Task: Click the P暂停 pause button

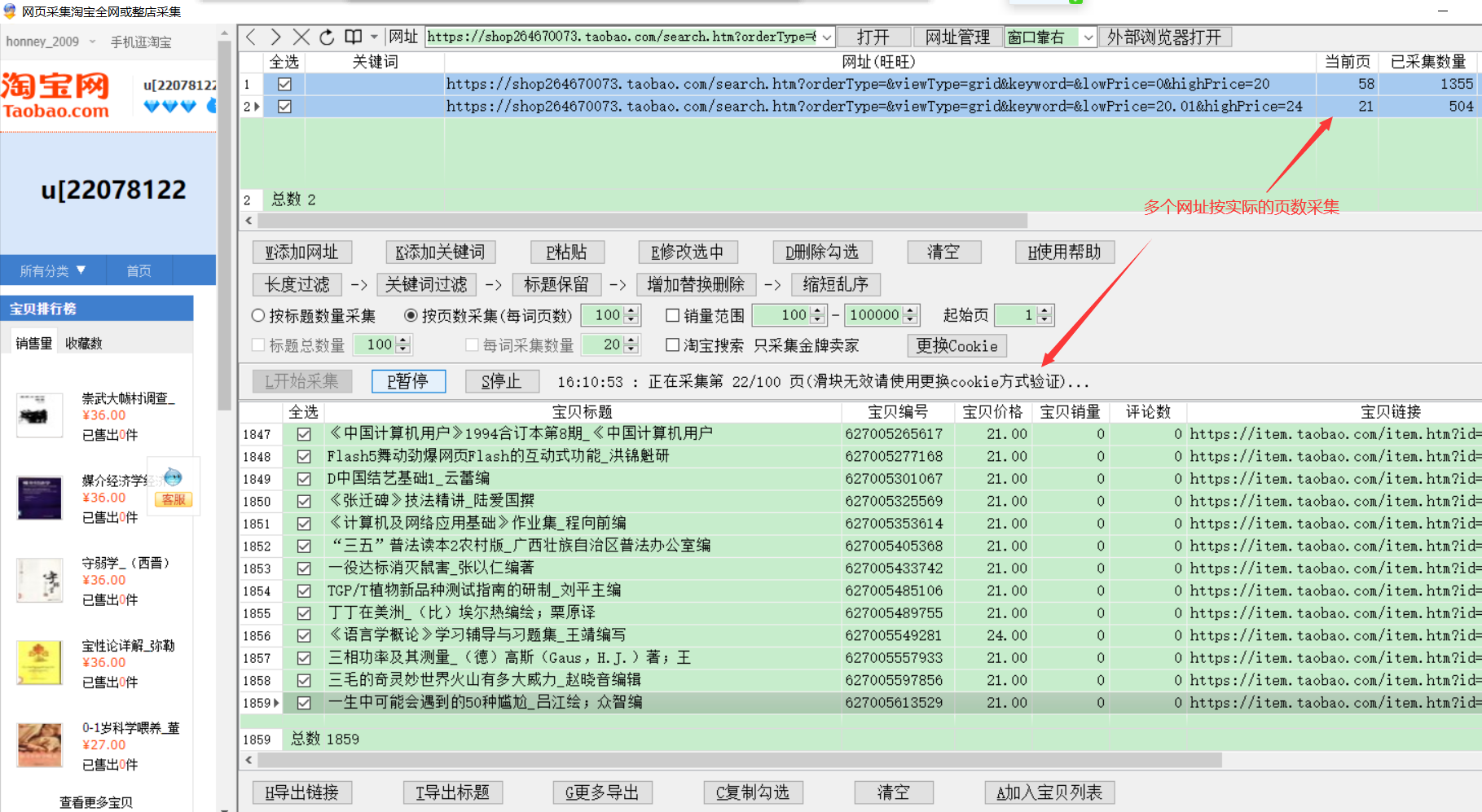Action: [408, 381]
